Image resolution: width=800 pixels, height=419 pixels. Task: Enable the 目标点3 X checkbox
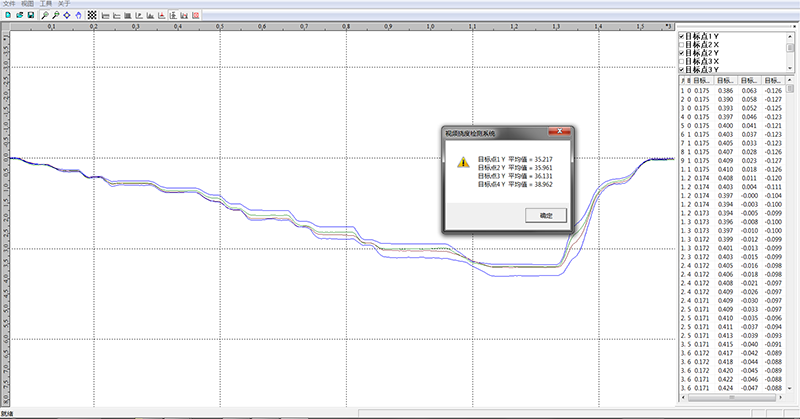coord(682,61)
